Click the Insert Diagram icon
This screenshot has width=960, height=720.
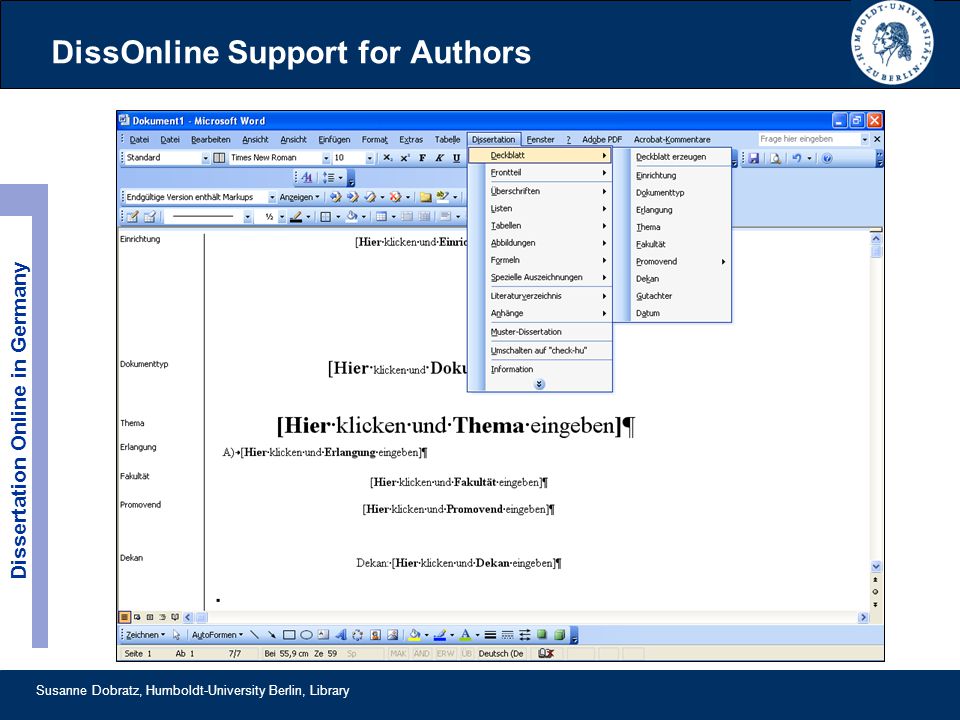pyautogui.click(x=358, y=635)
